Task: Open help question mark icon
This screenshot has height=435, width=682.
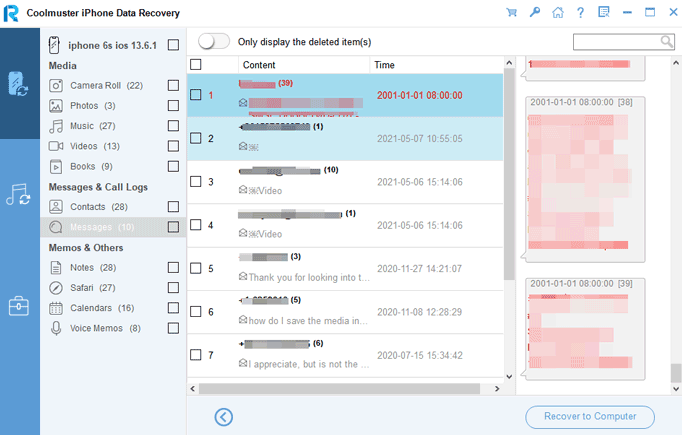Action: [580, 12]
